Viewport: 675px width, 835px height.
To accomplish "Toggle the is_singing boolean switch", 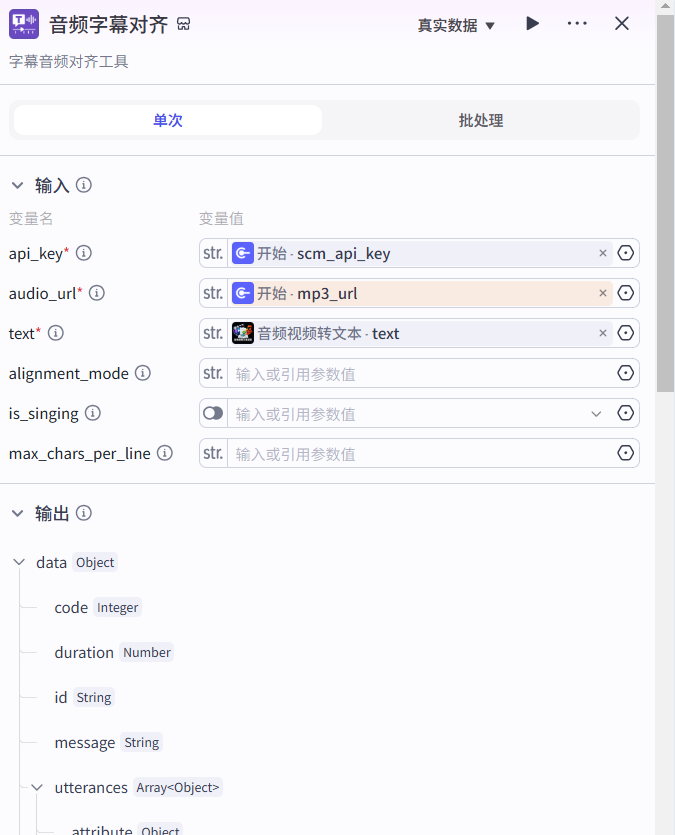I will (x=212, y=413).
